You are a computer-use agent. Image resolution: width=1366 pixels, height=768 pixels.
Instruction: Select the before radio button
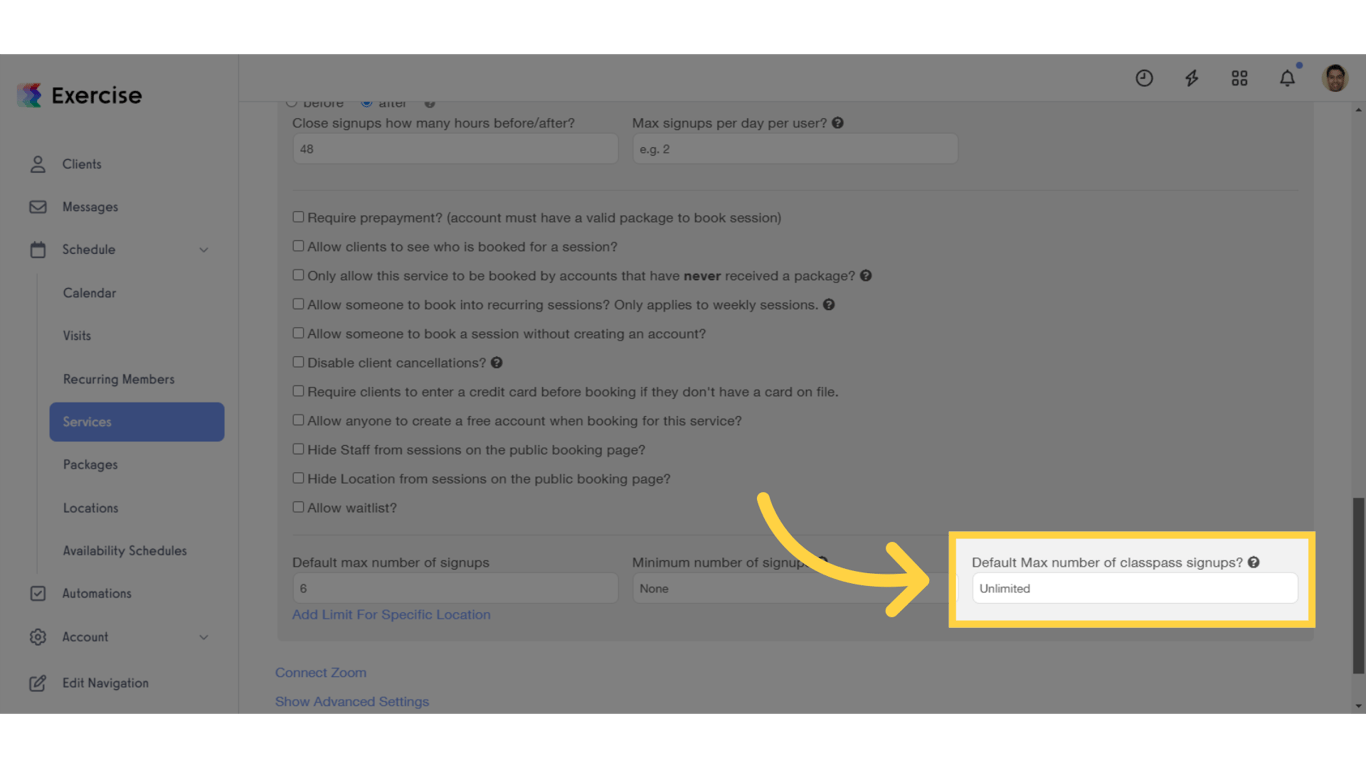tap(290, 102)
